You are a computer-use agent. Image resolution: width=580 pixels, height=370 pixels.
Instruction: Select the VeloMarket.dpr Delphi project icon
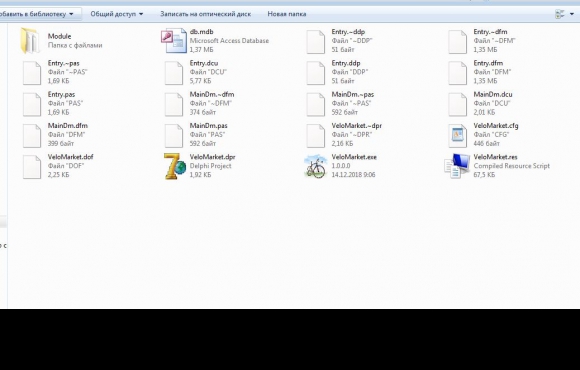pos(175,166)
